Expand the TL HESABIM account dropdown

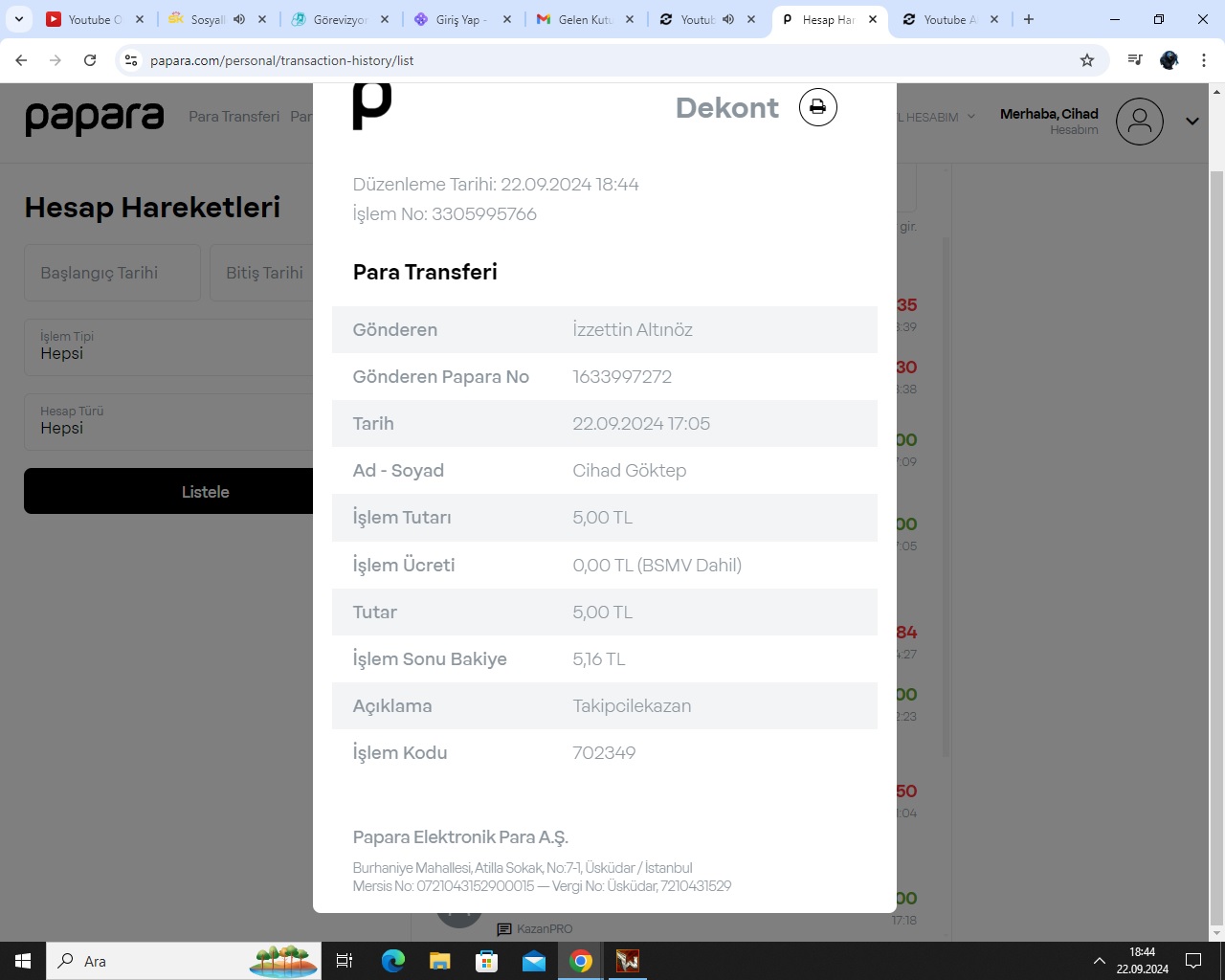click(x=934, y=117)
